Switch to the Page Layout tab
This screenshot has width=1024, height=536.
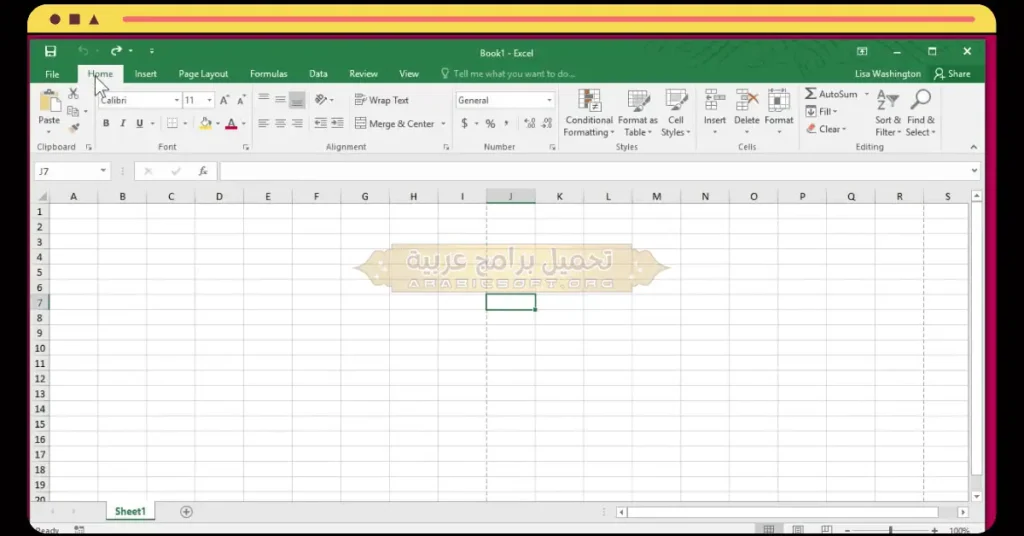(203, 74)
